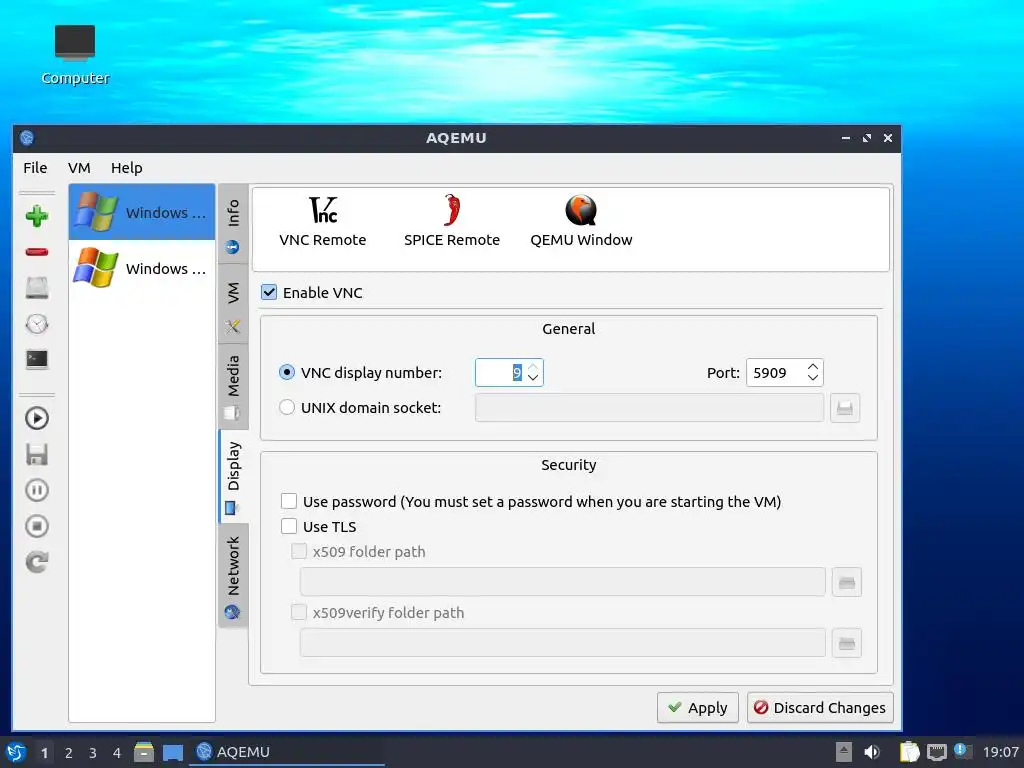Open update notification tray icon
The height and width of the screenshot is (768, 1024).
[x=963, y=750]
